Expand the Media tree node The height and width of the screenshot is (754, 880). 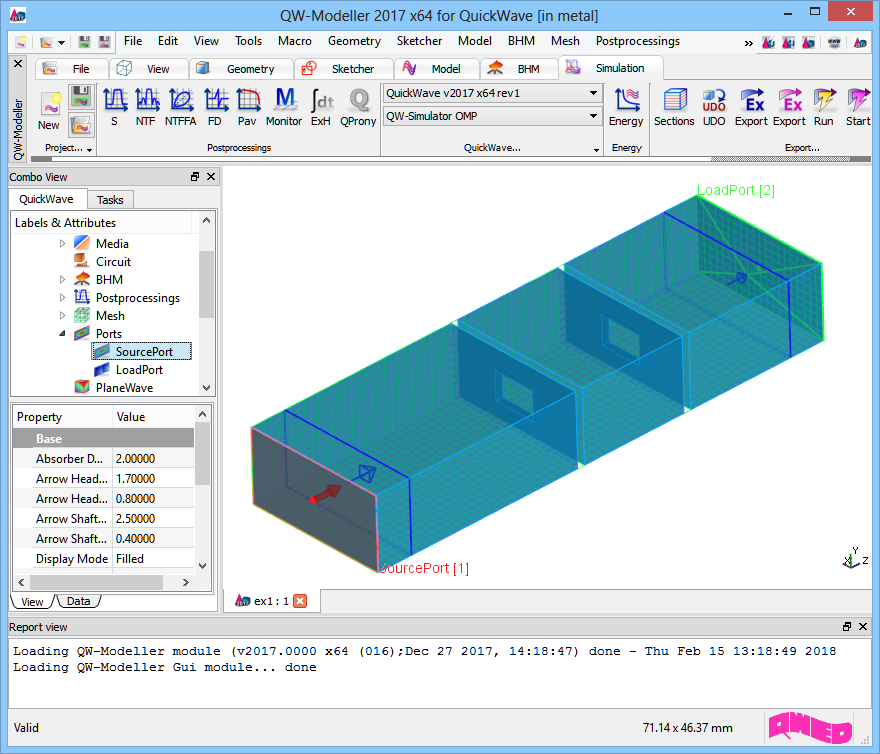62,244
